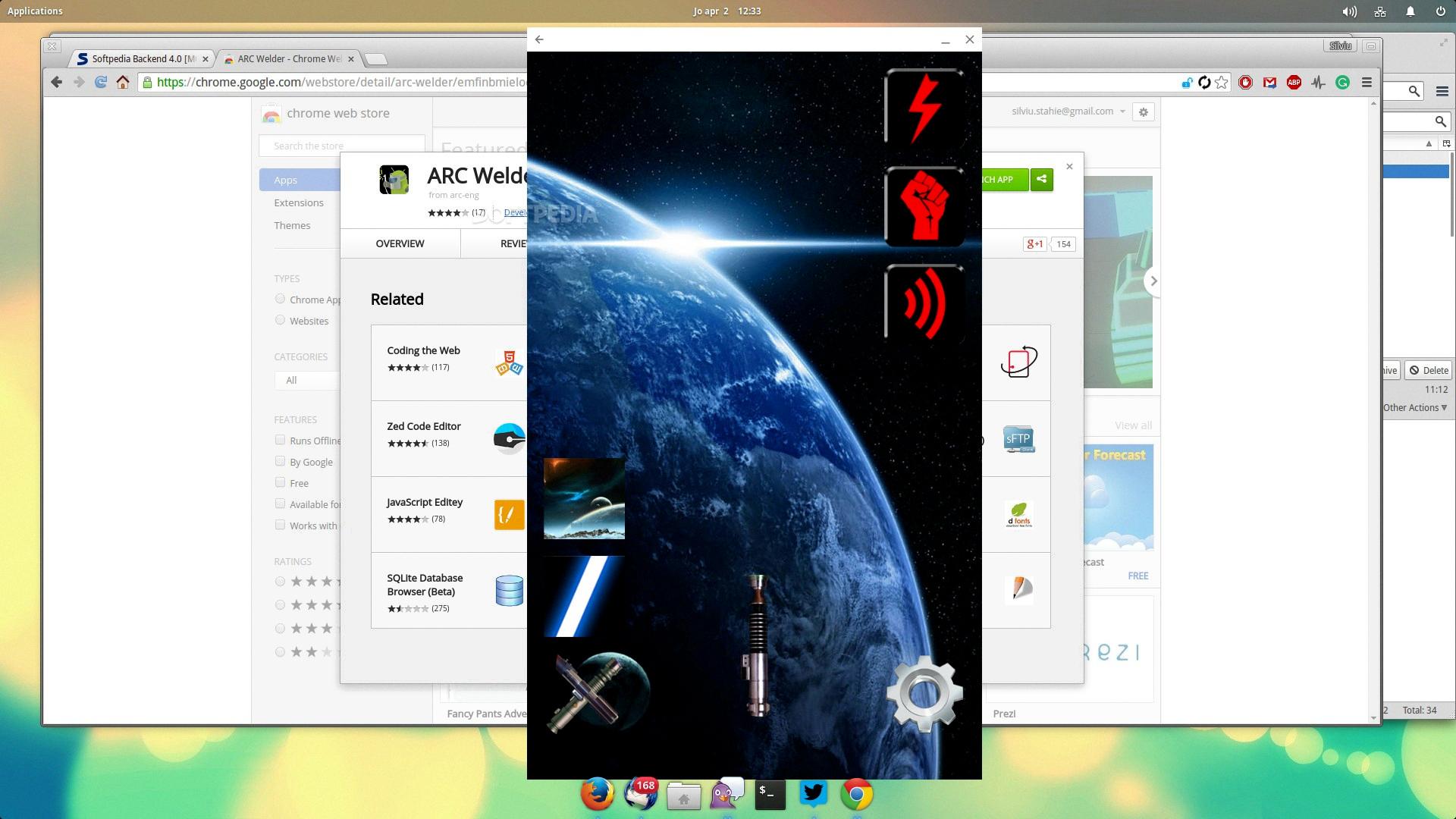1456x819 pixels.
Task: Tap the red raised fist icon
Action: point(924,206)
